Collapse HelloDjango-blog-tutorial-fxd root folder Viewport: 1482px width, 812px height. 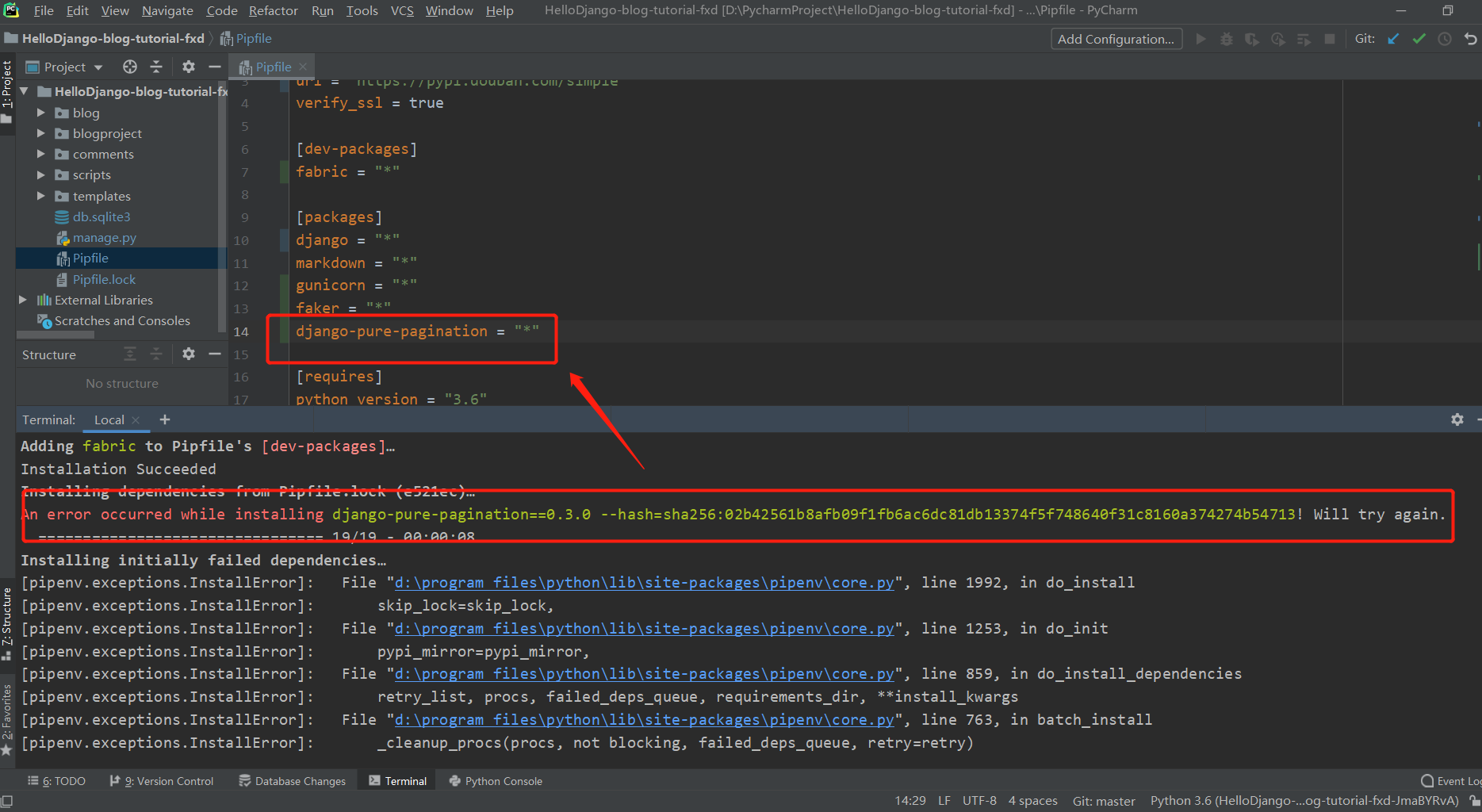click(x=24, y=91)
